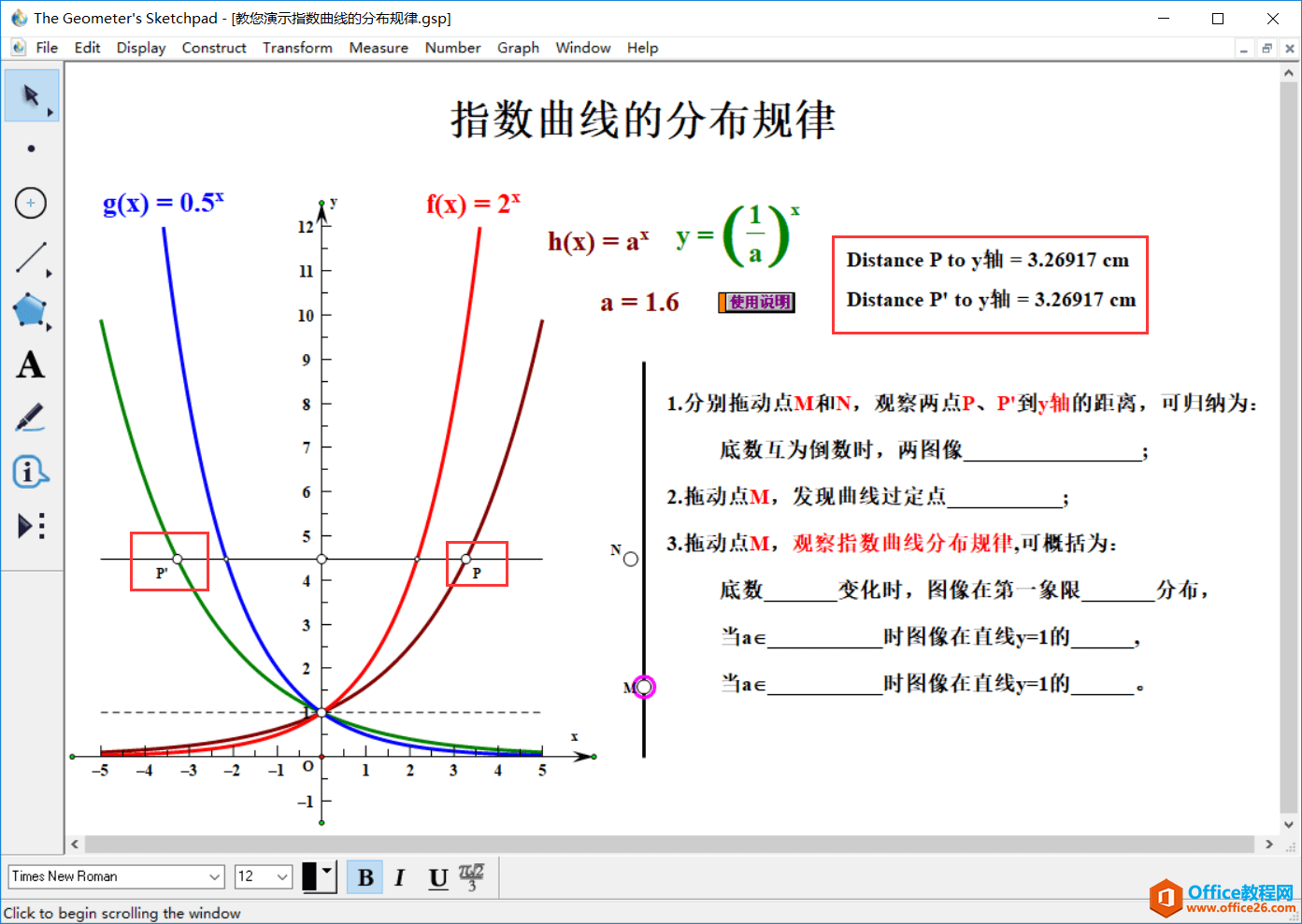This screenshot has height=924, width=1302.
Task: Open the Measure menu
Action: (379, 48)
